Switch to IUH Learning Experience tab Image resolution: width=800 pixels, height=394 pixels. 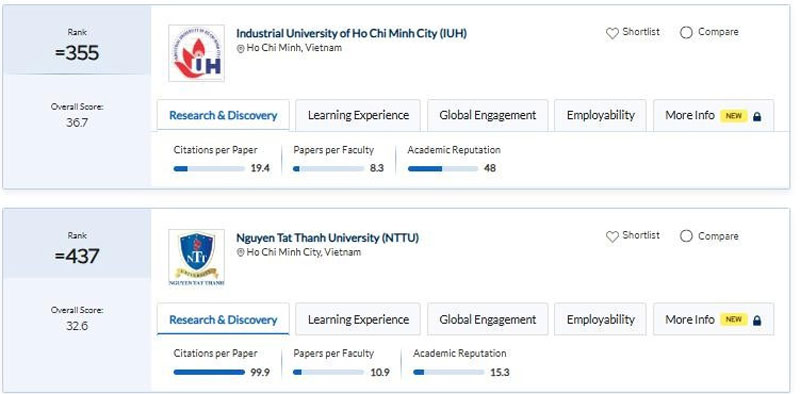pos(358,115)
